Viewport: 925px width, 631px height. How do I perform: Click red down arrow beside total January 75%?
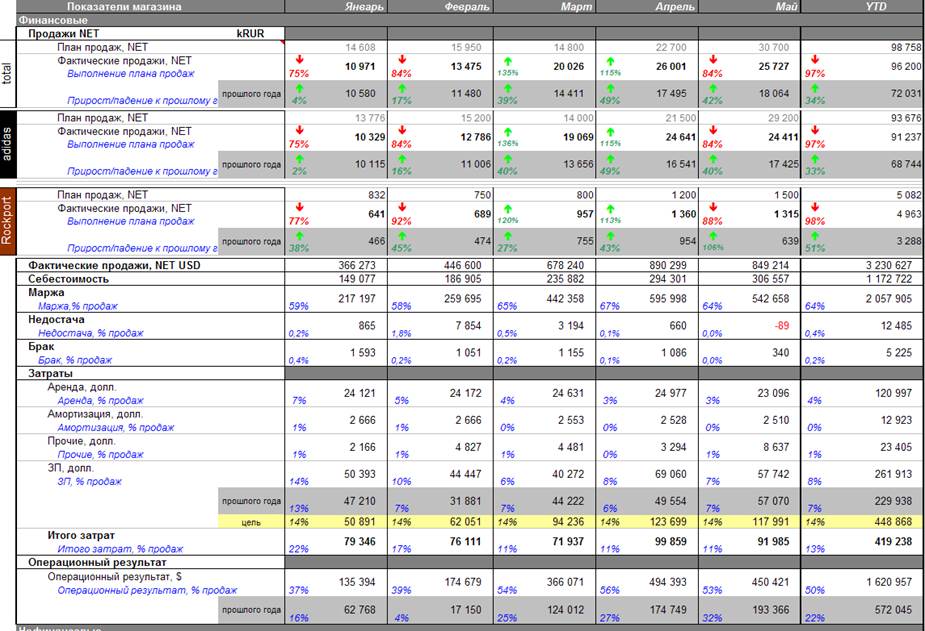pos(294,60)
